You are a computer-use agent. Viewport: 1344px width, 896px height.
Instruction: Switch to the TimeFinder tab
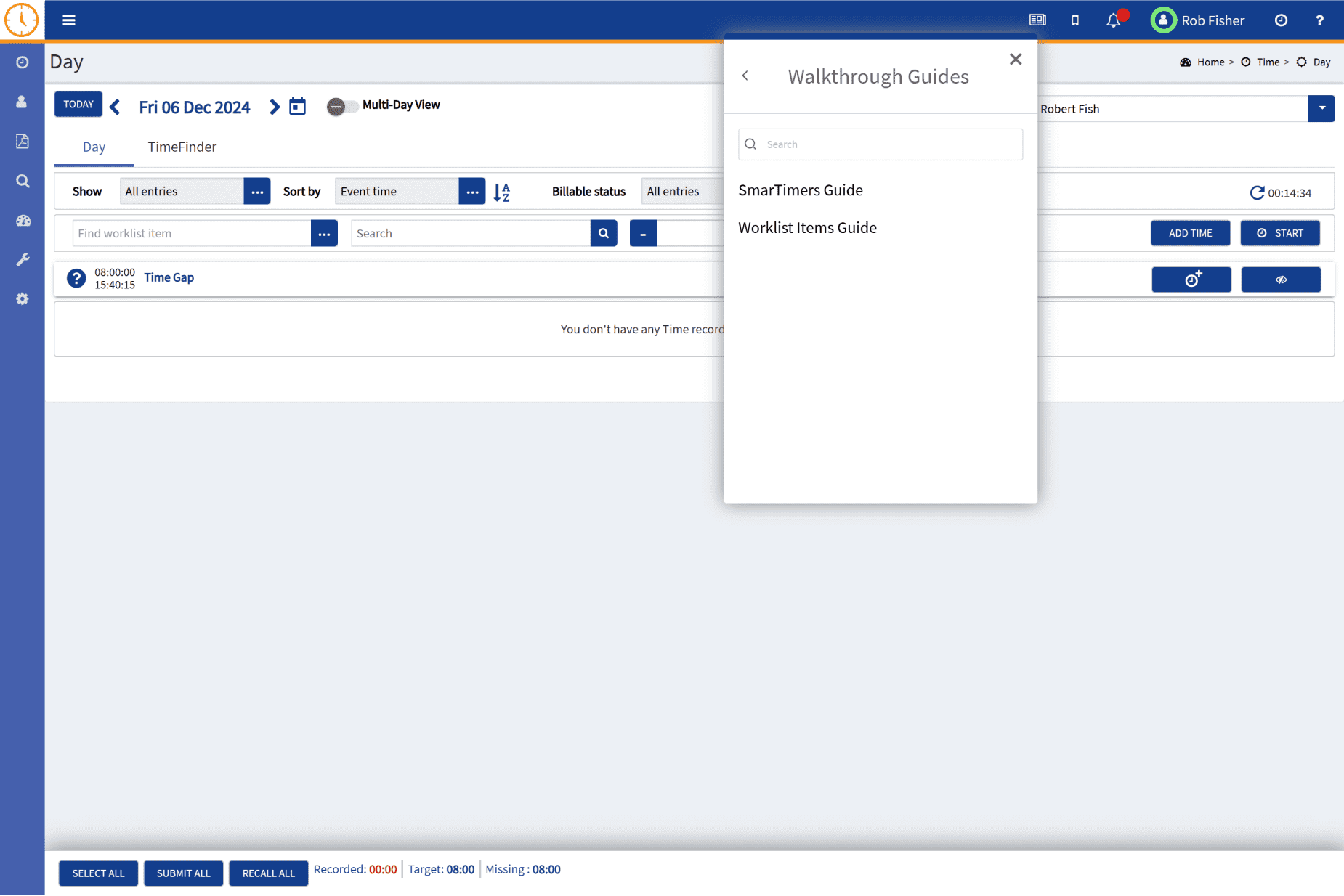coord(182,147)
